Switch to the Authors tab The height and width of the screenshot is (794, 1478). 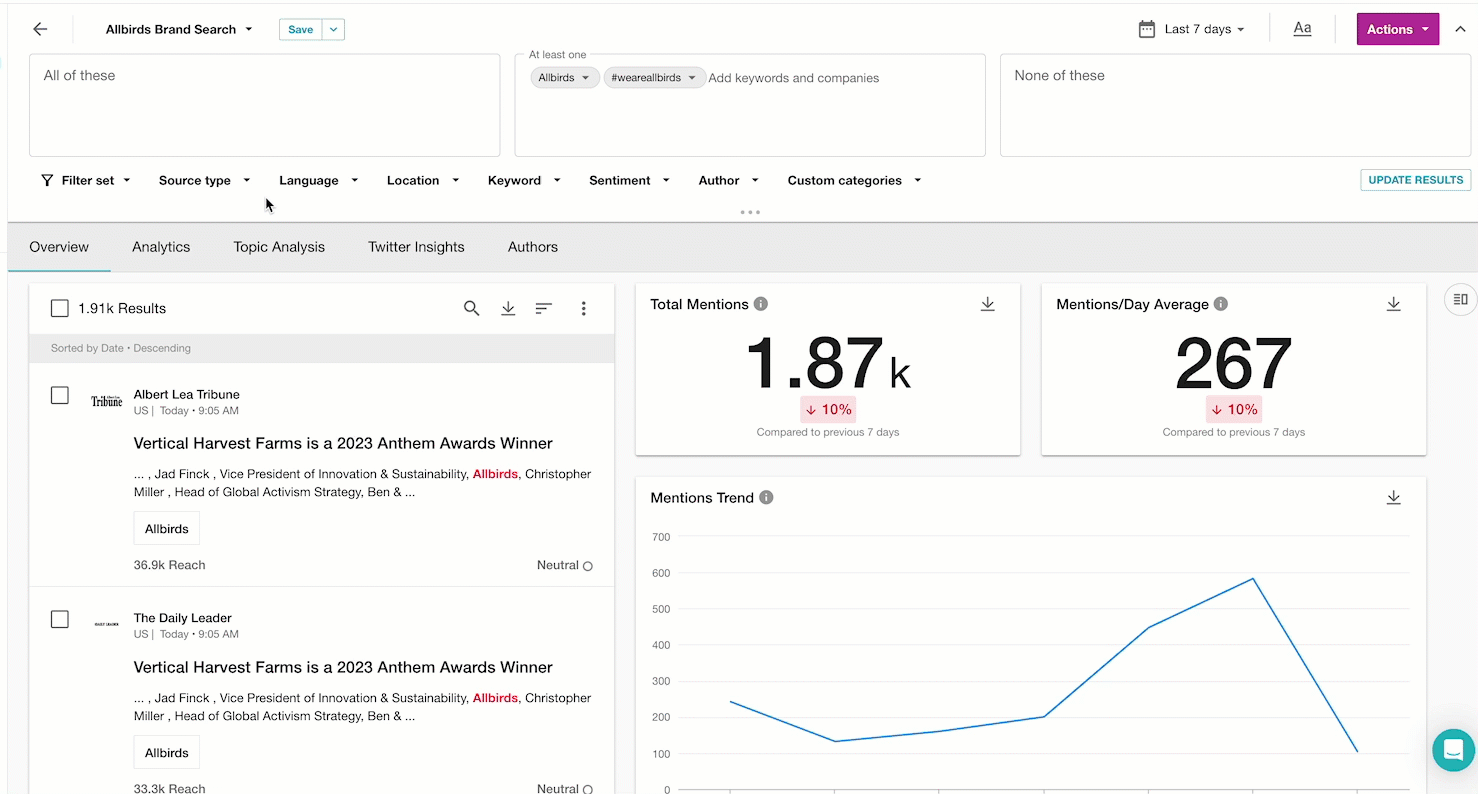533,247
